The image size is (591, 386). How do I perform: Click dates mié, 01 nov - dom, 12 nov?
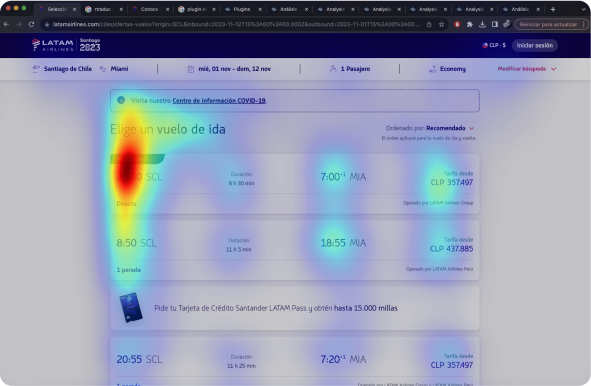(234, 69)
